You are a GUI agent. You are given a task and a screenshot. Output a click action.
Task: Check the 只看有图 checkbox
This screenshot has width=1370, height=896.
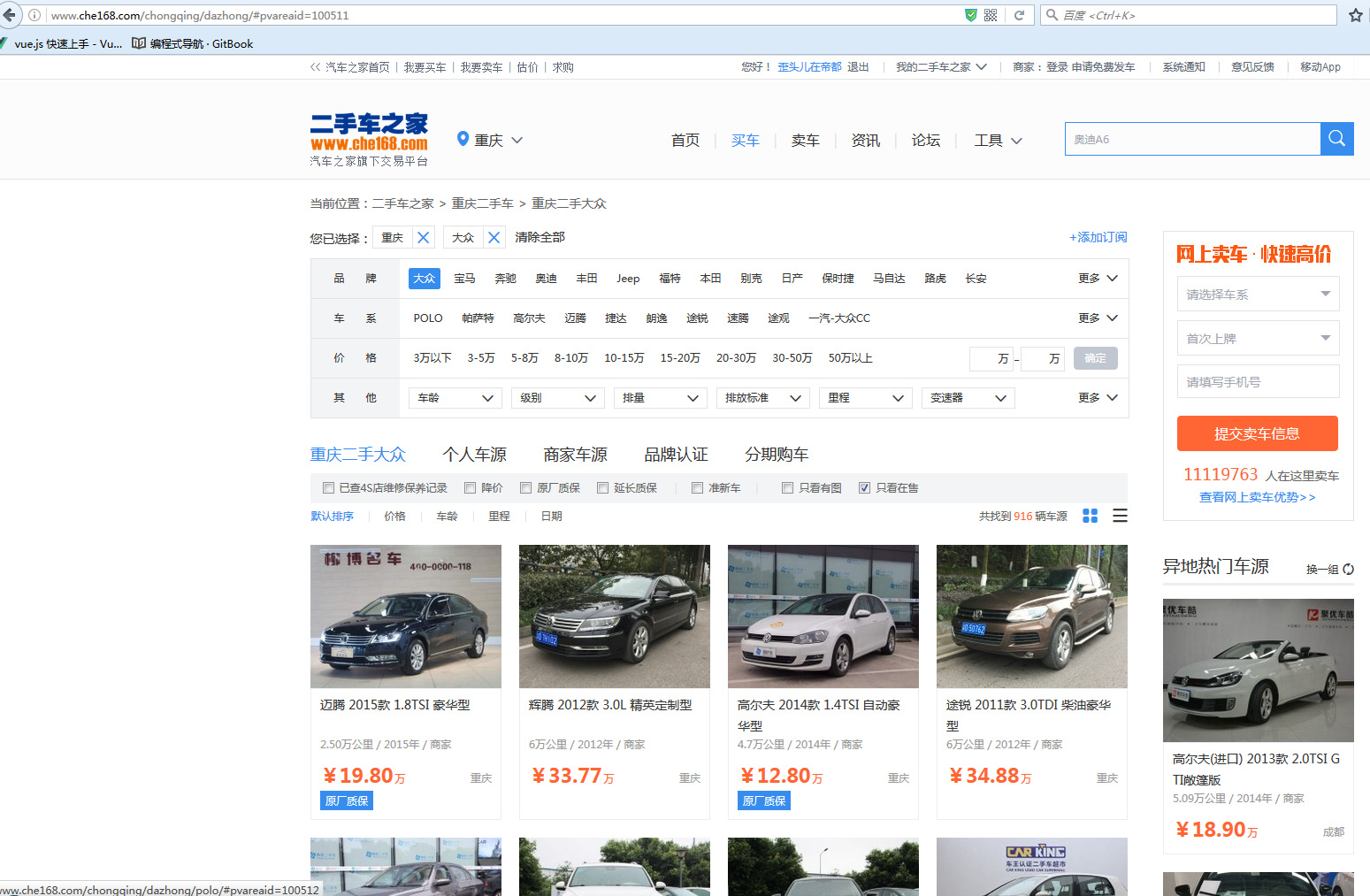(787, 487)
